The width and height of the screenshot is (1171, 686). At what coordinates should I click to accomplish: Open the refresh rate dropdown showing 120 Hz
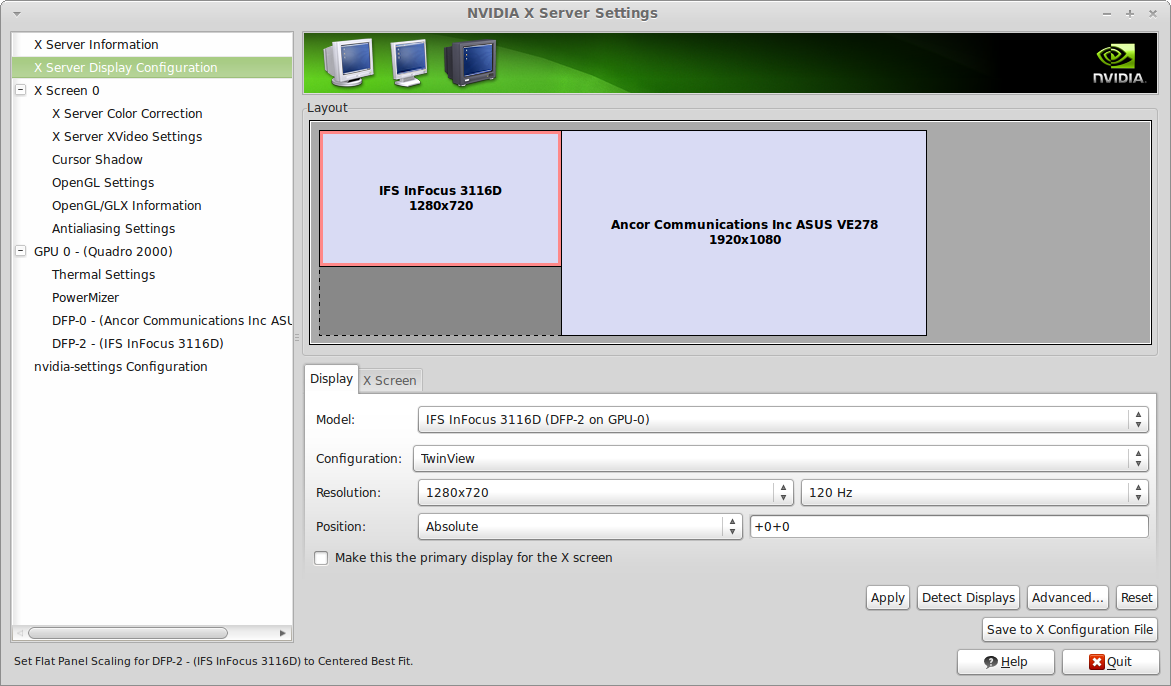coord(974,493)
